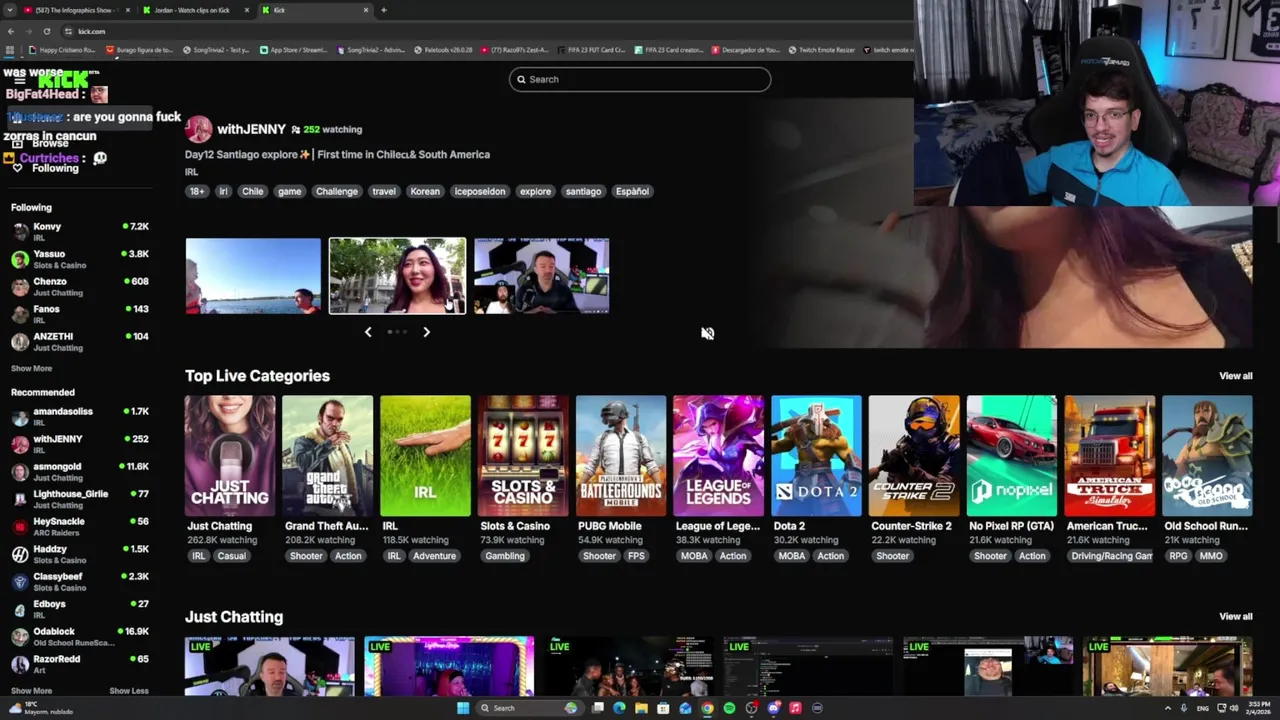View all Top Live Categories
This screenshot has height=720, width=1280.
[x=1235, y=376]
